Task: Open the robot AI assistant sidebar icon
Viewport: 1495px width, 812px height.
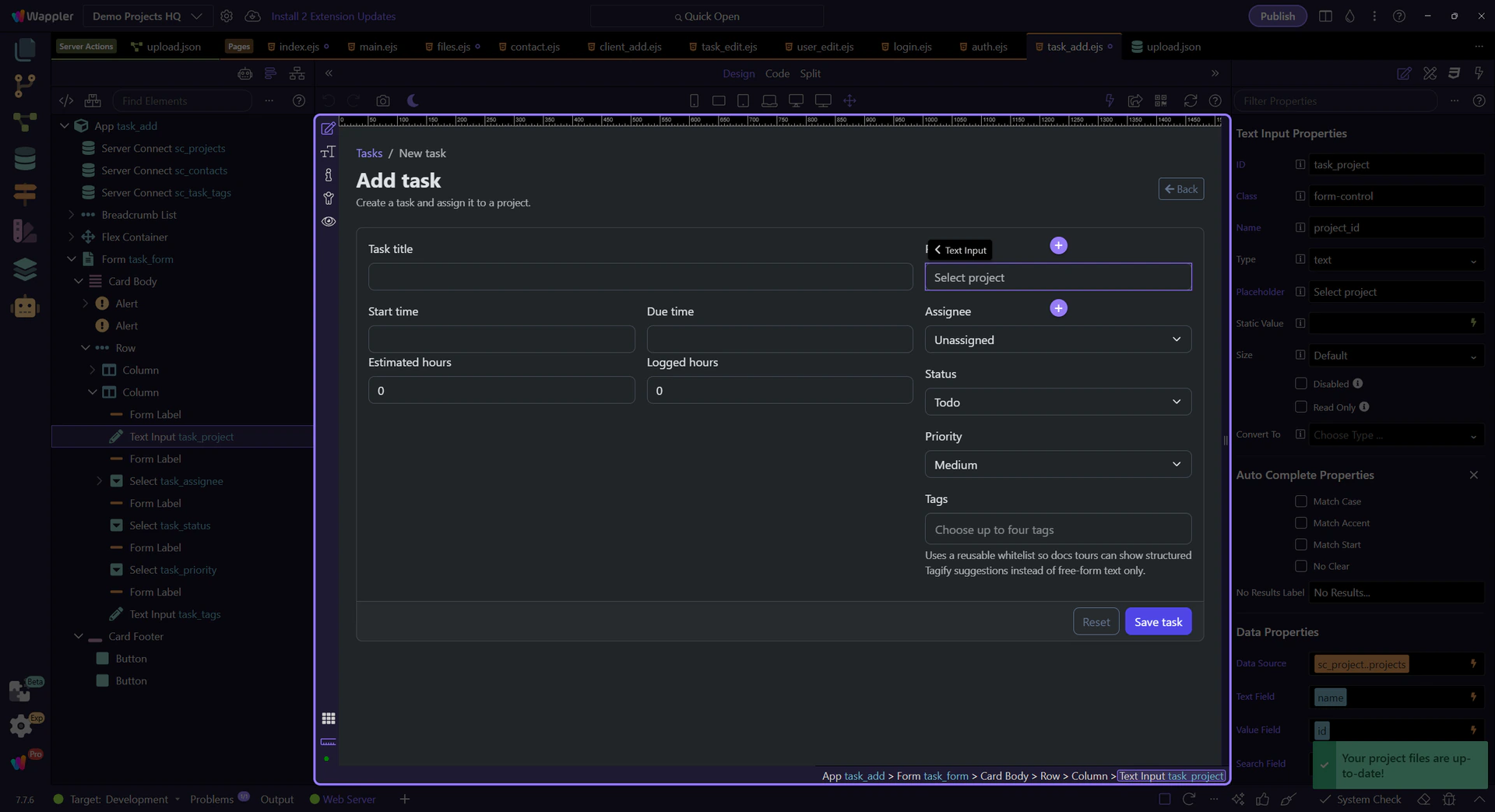Action: click(x=25, y=307)
